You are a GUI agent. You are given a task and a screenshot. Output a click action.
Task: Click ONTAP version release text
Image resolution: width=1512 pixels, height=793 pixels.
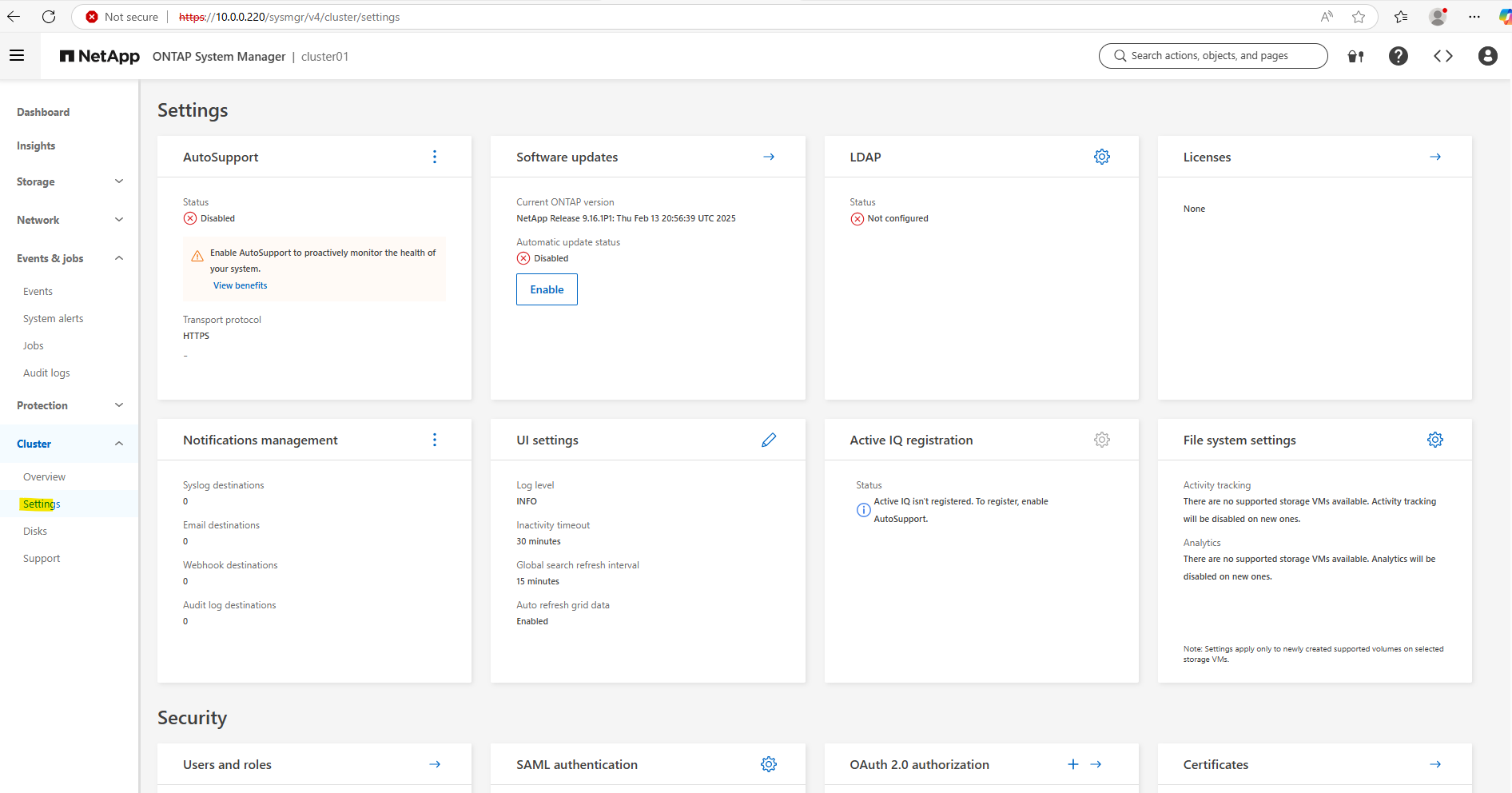point(626,218)
